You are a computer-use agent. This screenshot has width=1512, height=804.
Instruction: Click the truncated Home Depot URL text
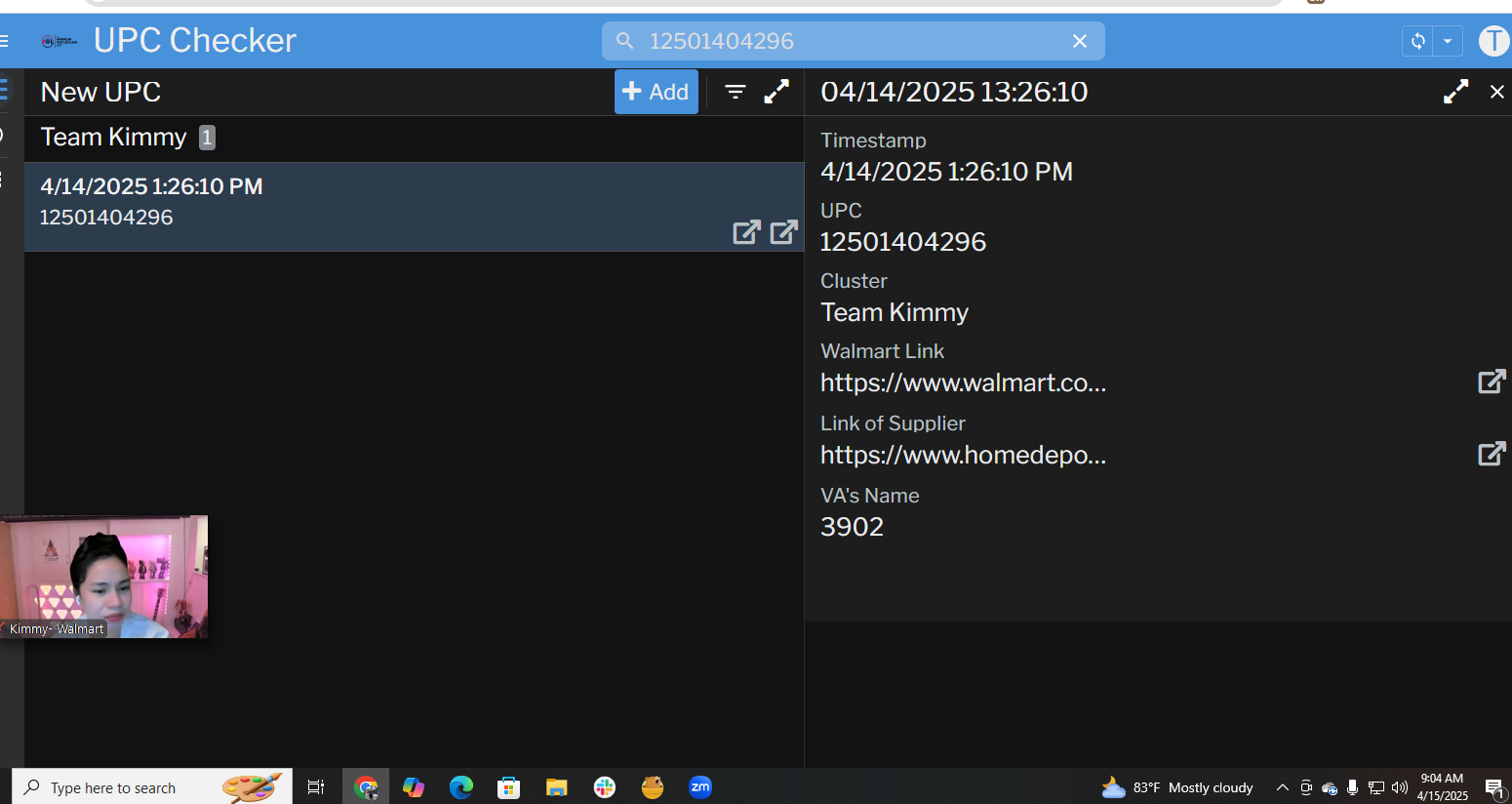pos(963,455)
